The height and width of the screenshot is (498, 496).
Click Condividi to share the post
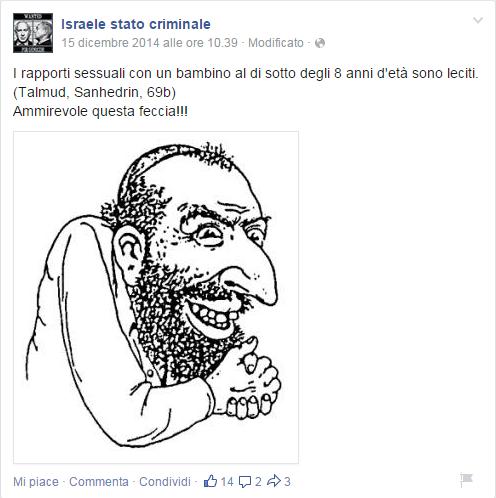(165, 482)
